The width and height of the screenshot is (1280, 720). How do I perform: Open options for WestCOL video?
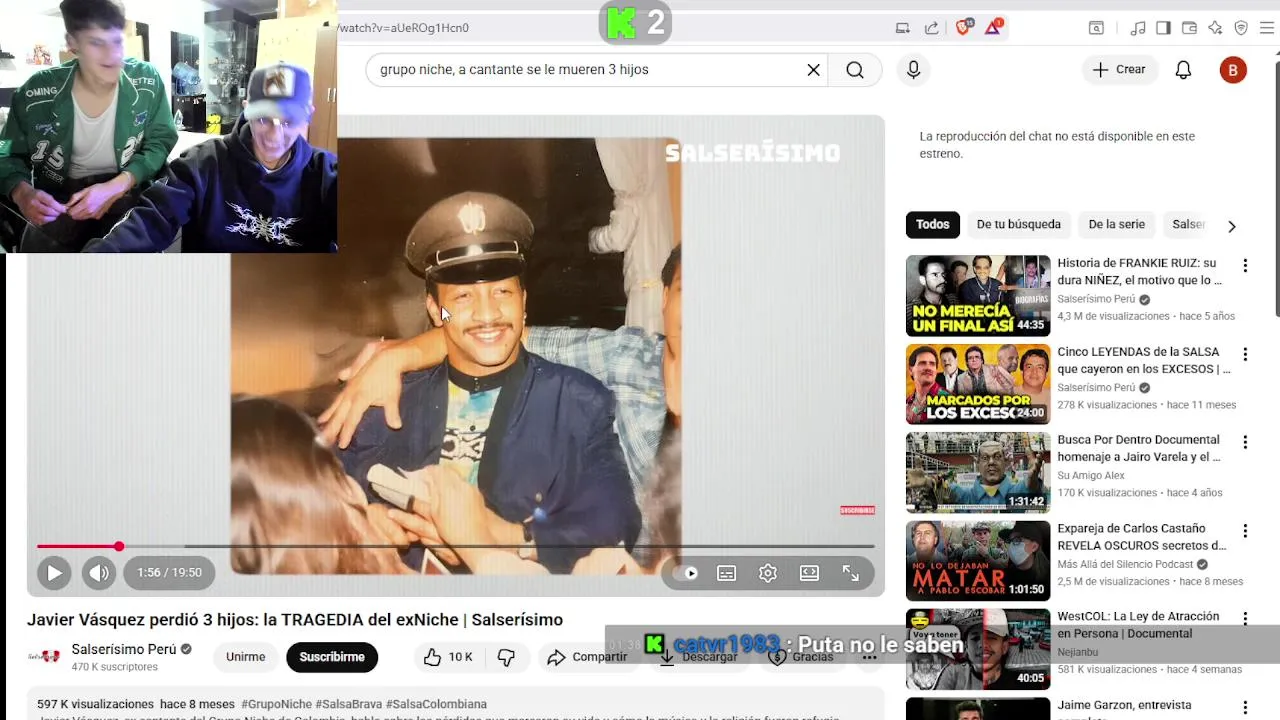tap(1245, 619)
